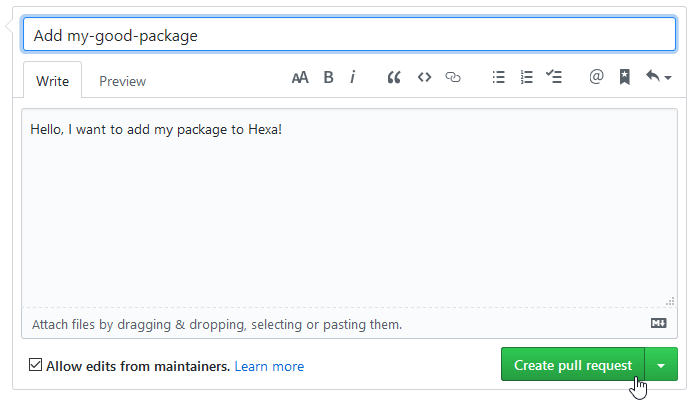Screen dimensions: 698x406
Task: Click the Create pull request button
Action: point(573,365)
